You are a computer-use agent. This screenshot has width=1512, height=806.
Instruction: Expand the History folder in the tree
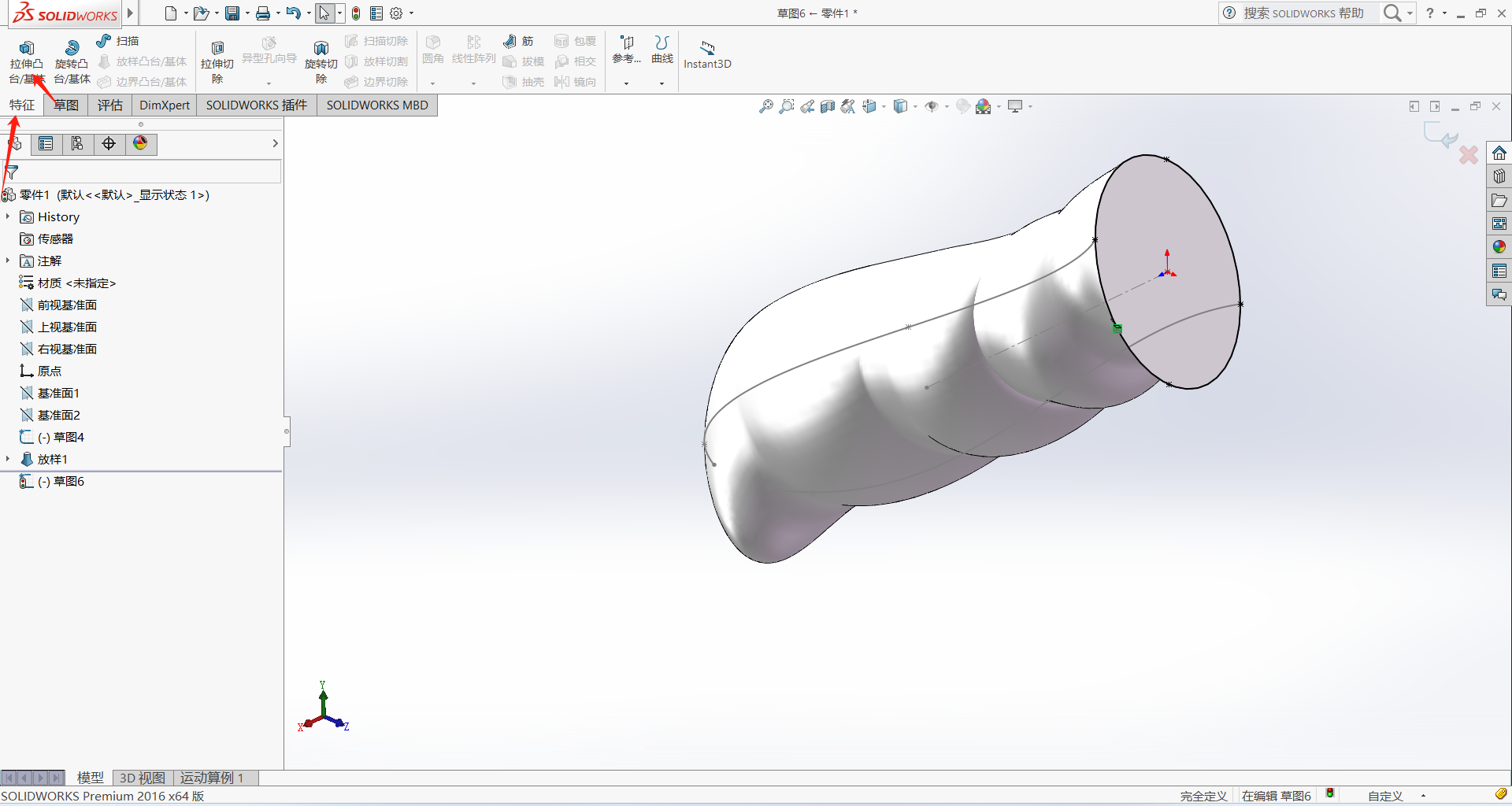click(x=8, y=216)
